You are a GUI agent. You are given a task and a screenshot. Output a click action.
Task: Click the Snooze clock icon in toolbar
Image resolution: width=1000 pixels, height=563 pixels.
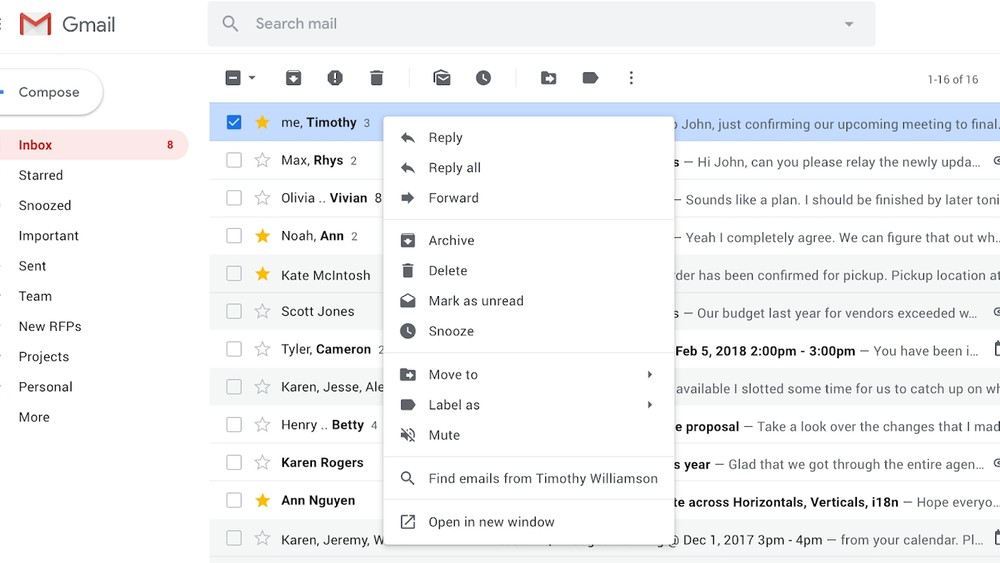click(x=483, y=78)
